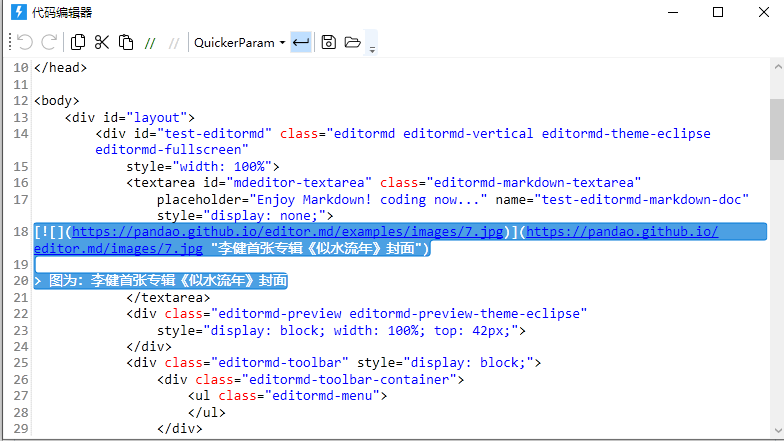Click the second pandao.github.io link on line 18

(x=622, y=232)
